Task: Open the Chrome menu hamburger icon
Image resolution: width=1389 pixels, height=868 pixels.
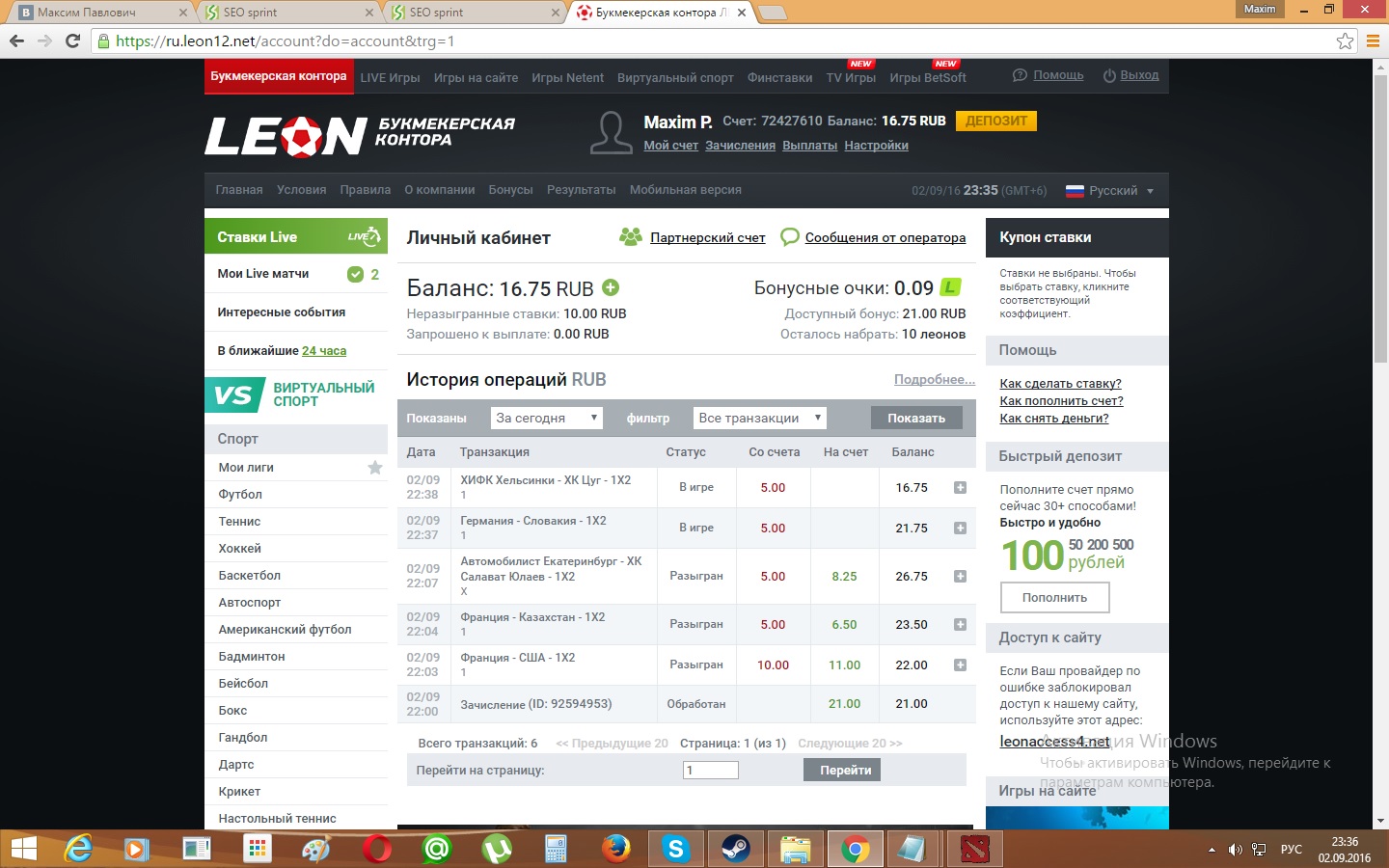Action: 1373,41
